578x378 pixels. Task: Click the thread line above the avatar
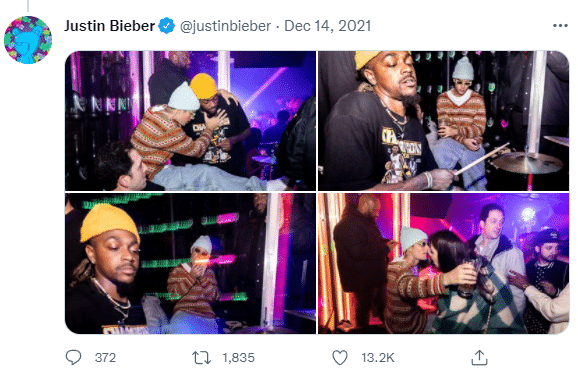(28, 6)
